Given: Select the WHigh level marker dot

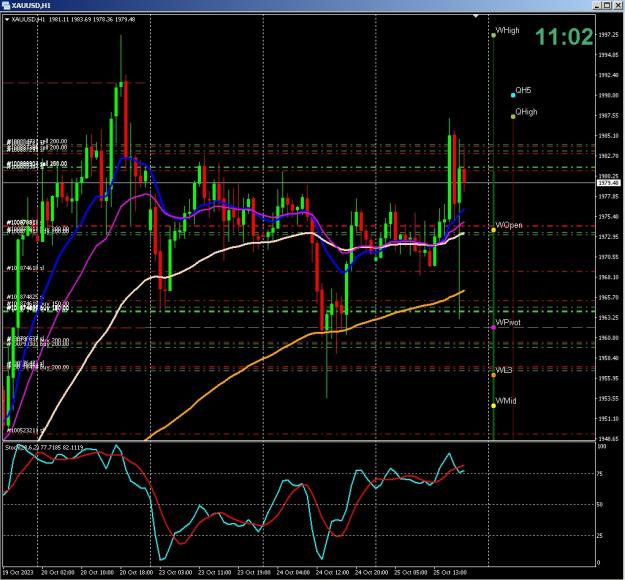Looking at the screenshot, I should (493, 35).
